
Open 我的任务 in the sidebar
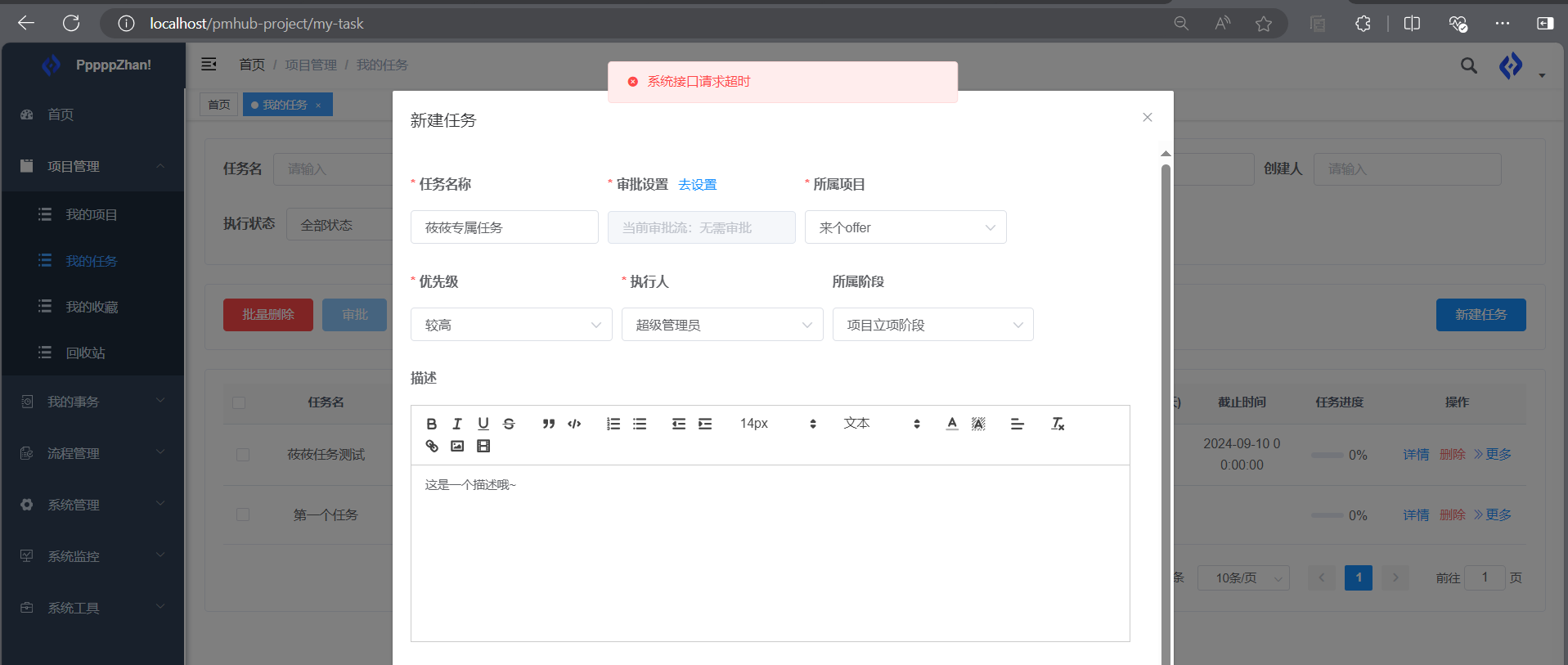coord(93,261)
